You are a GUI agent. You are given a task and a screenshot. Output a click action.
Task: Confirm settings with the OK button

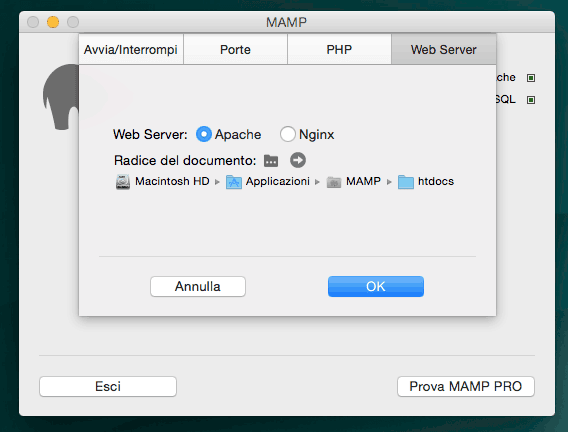click(376, 286)
